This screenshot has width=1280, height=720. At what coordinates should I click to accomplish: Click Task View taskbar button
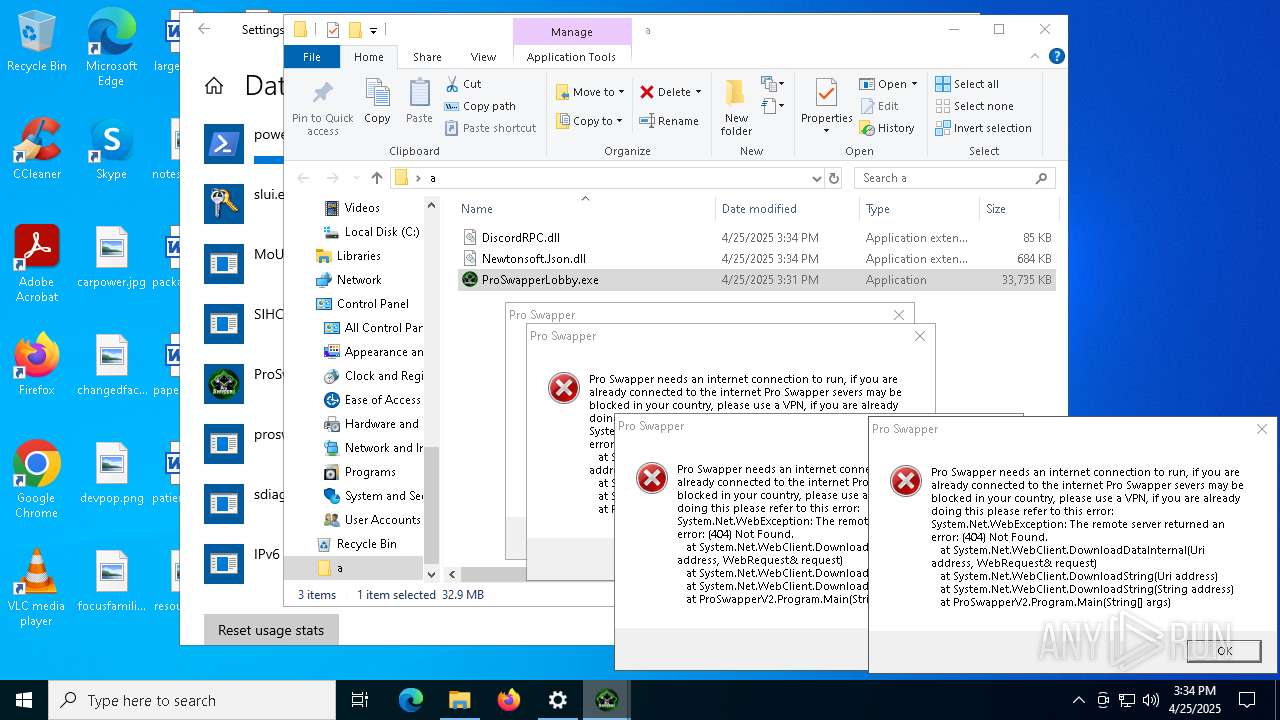[360, 700]
